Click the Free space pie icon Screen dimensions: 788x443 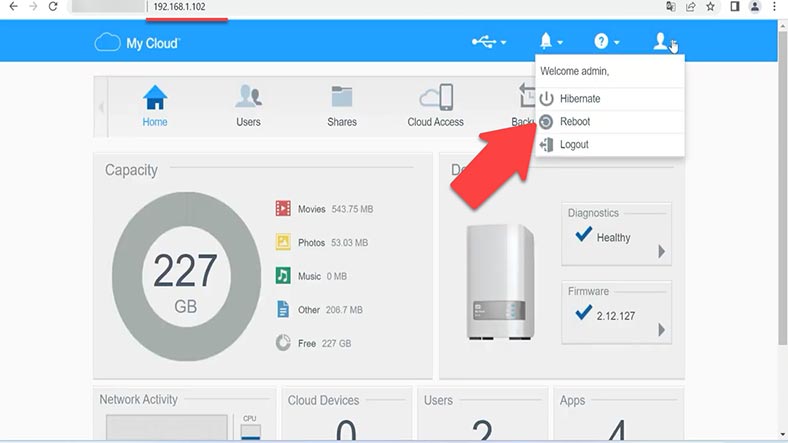pos(283,343)
